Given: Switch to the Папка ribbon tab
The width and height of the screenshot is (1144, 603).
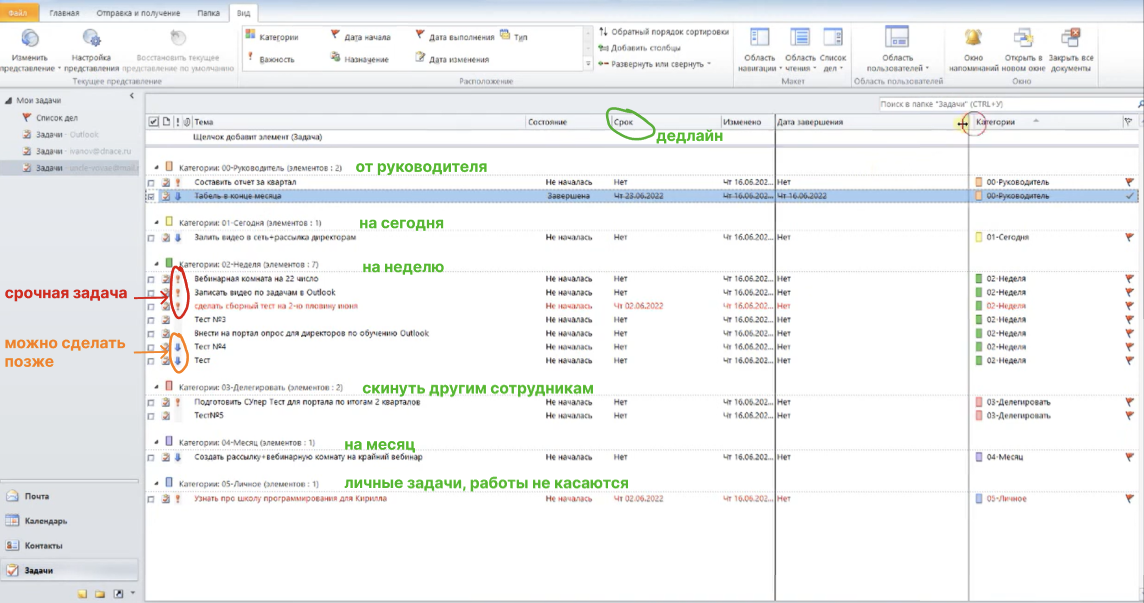Looking at the screenshot, I should [208, 13].
